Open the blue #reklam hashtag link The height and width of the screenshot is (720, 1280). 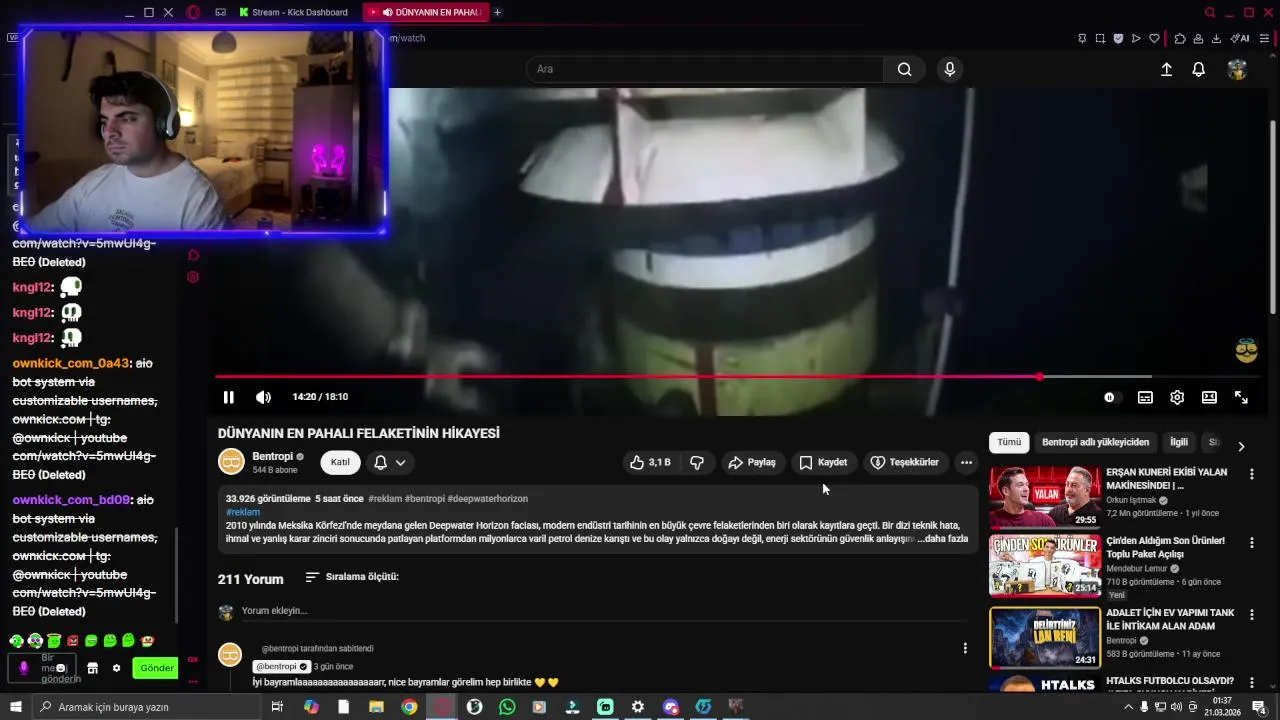pyautogui.click(x=243, y=512)
